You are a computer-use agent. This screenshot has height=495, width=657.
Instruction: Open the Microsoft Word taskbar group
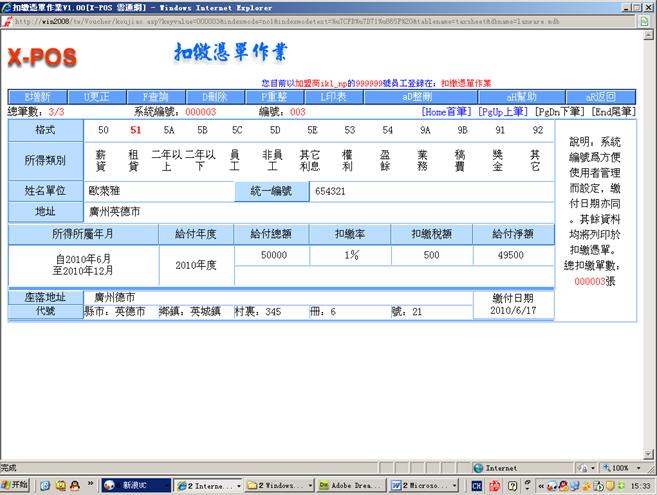click(x=424, y=485)
